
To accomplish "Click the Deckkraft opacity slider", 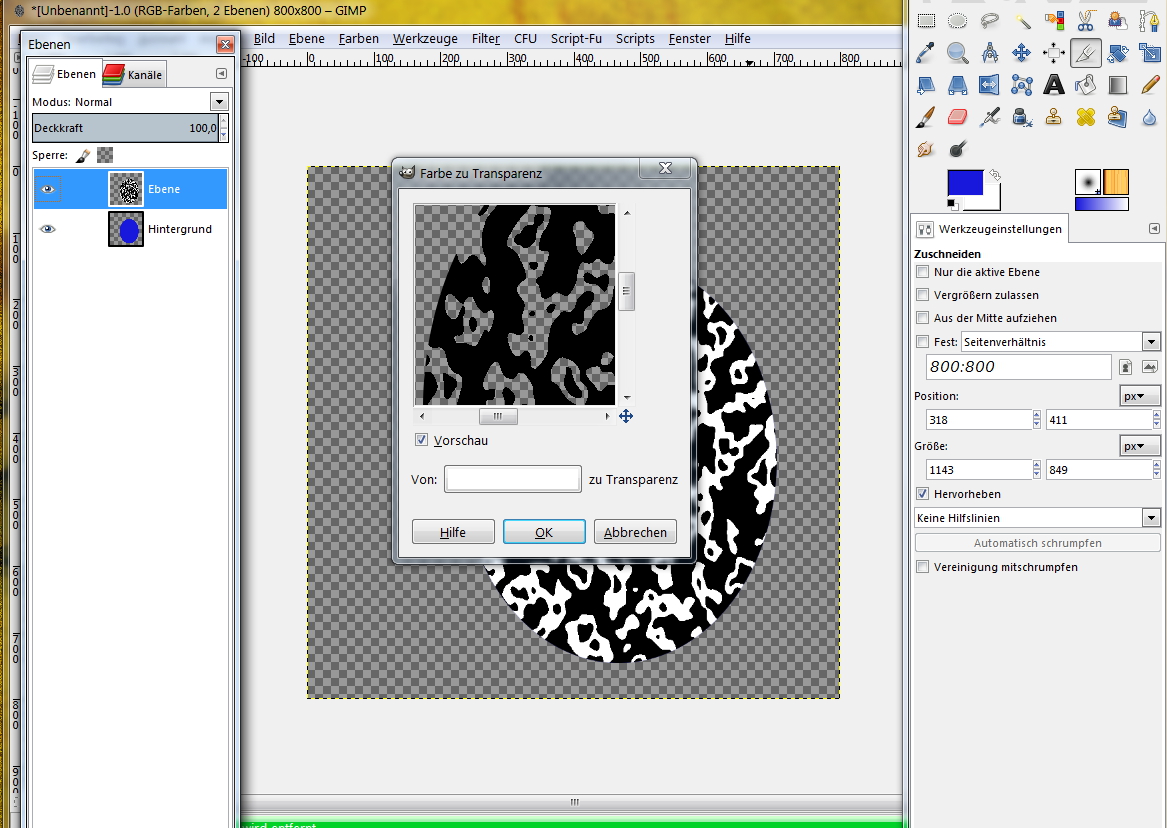I will click(x=126, y=128).
